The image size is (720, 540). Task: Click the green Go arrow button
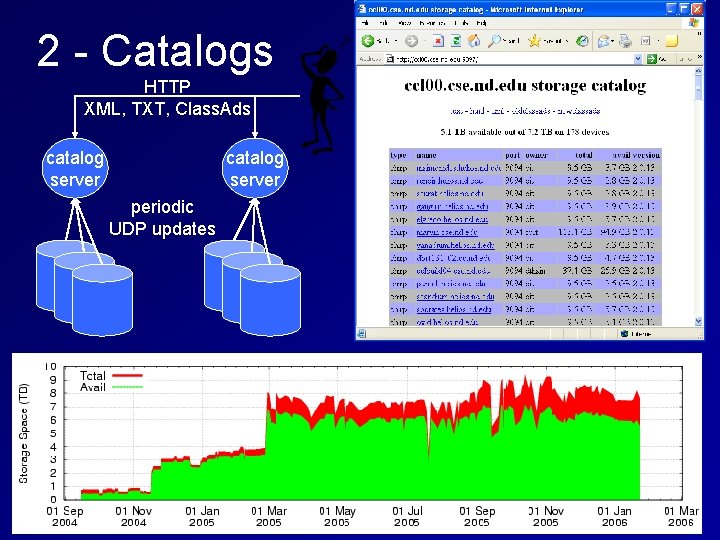click(652, 59)
